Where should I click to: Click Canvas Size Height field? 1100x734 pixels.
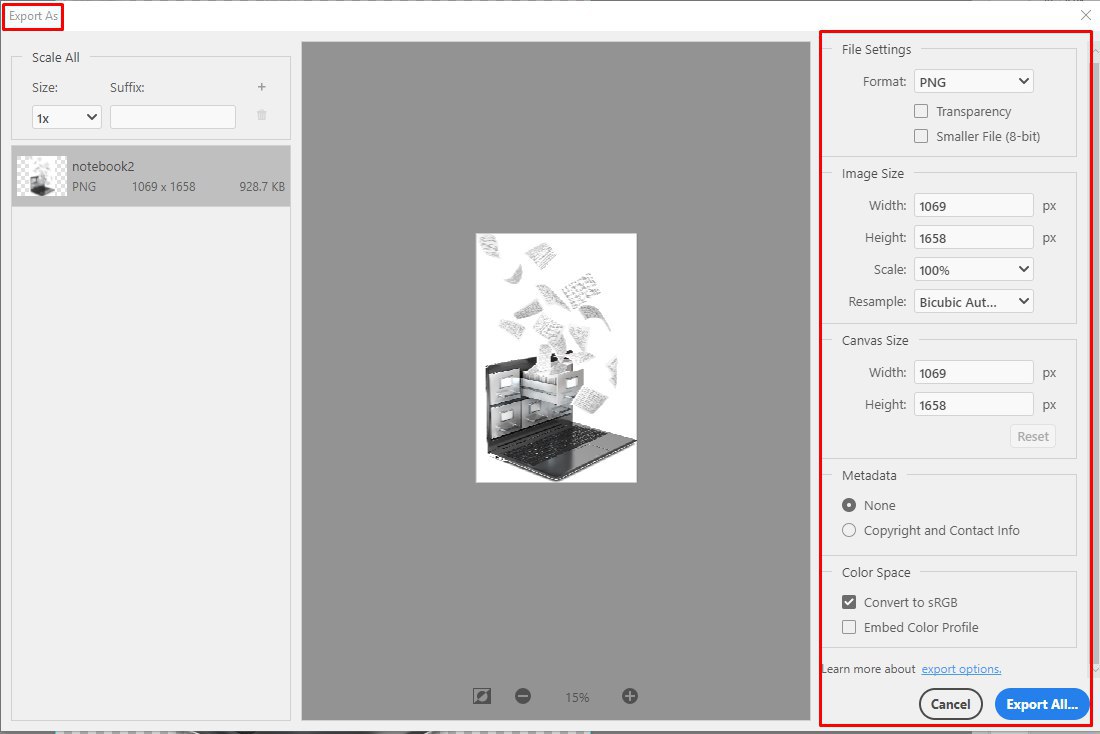tap(974, 405)
